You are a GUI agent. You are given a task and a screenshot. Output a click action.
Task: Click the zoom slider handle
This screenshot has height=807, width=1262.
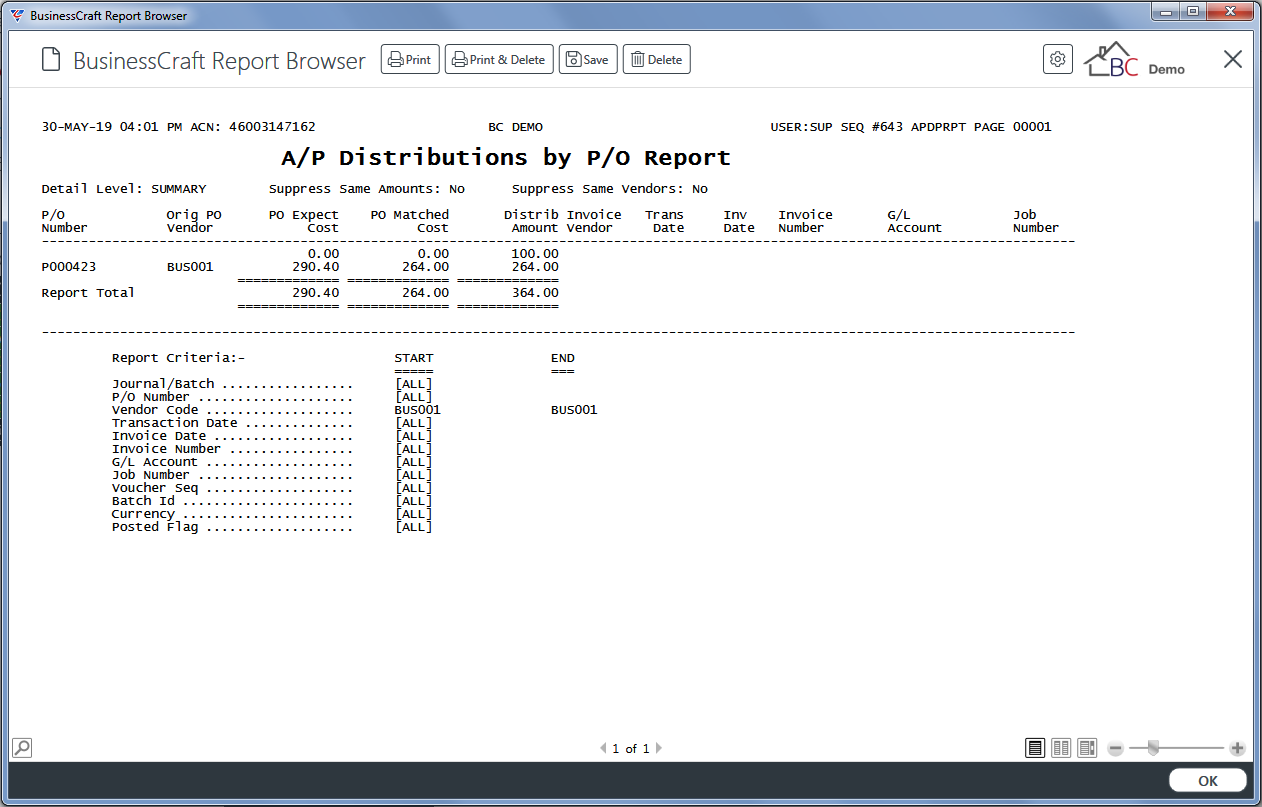tap(1153, 748)
